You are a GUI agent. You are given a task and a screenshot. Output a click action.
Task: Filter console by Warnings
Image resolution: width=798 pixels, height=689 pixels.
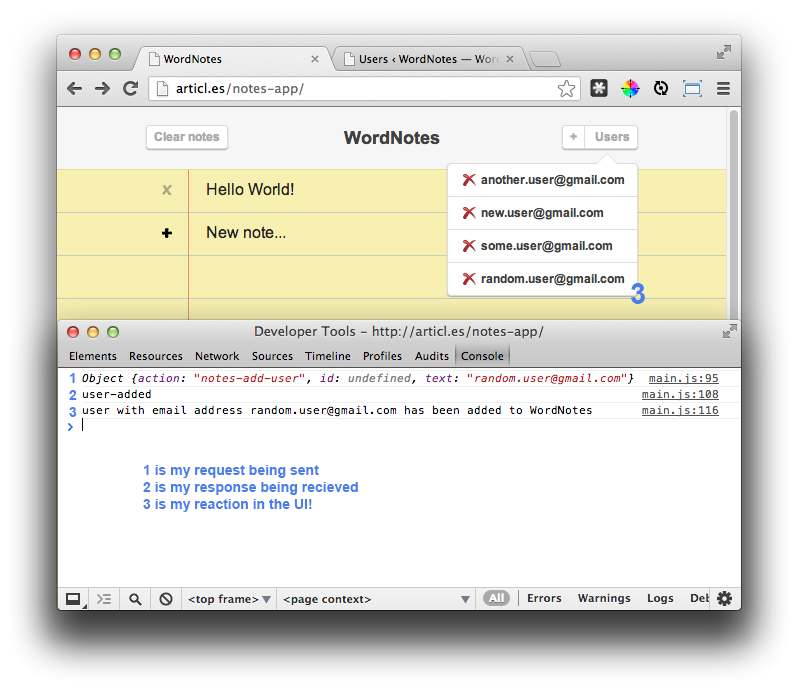[x=604, y=598]
